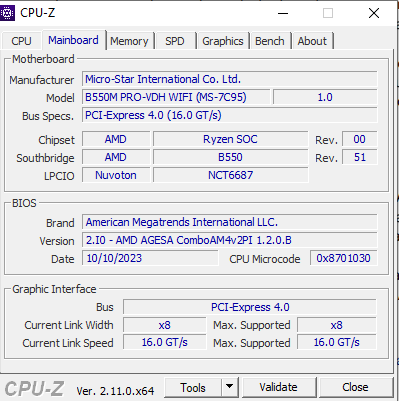Click the Close button at bottom
This screenshot has height=401, width=399.
355,387
